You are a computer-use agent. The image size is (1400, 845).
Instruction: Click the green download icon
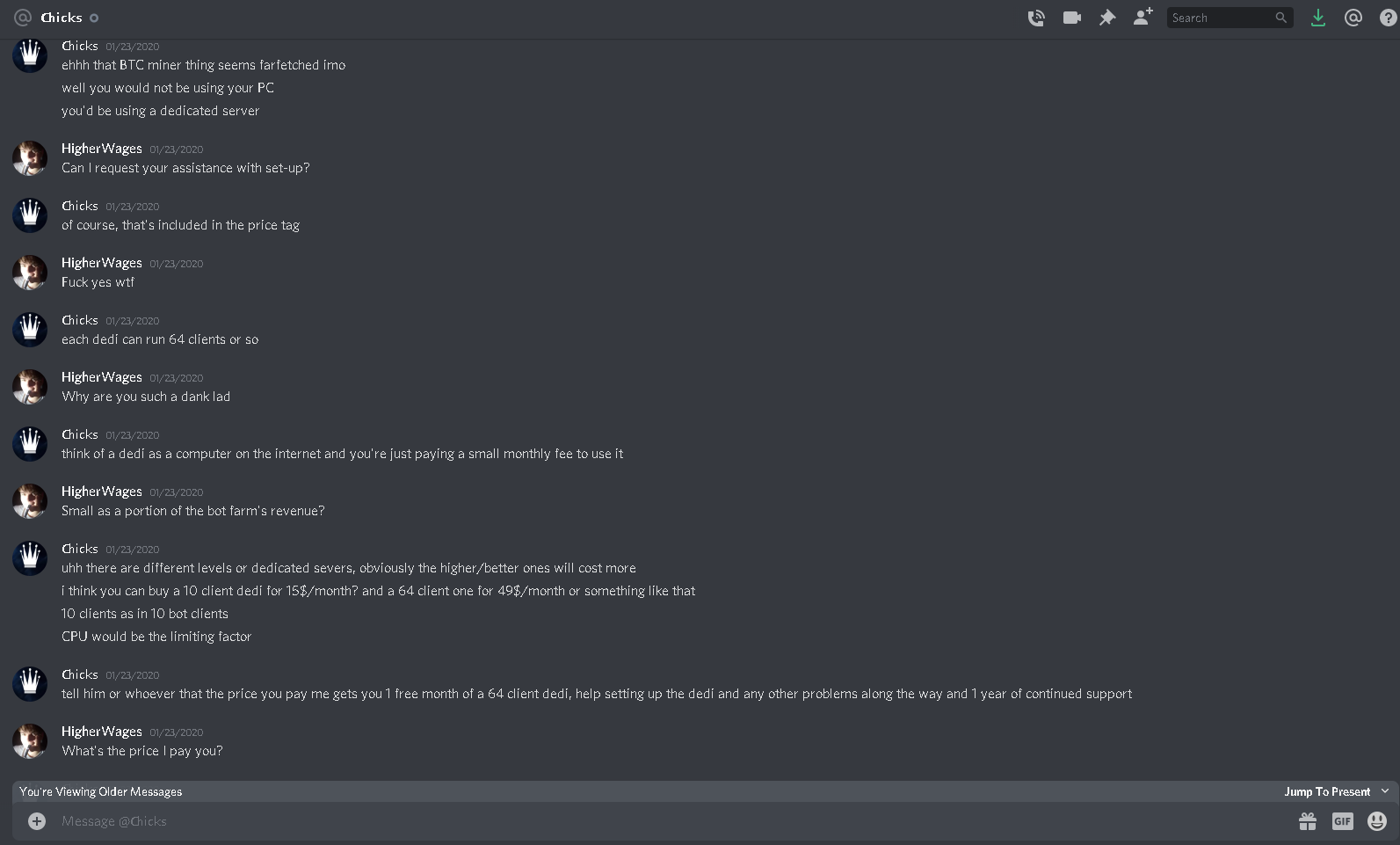coord(1317,18)
